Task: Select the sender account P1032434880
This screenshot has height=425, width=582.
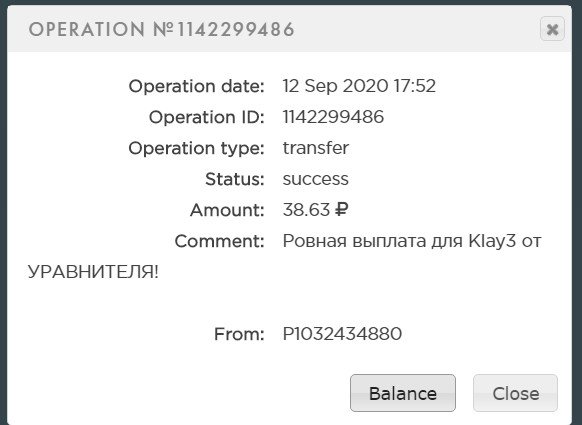Action: [x=342, y=334]
